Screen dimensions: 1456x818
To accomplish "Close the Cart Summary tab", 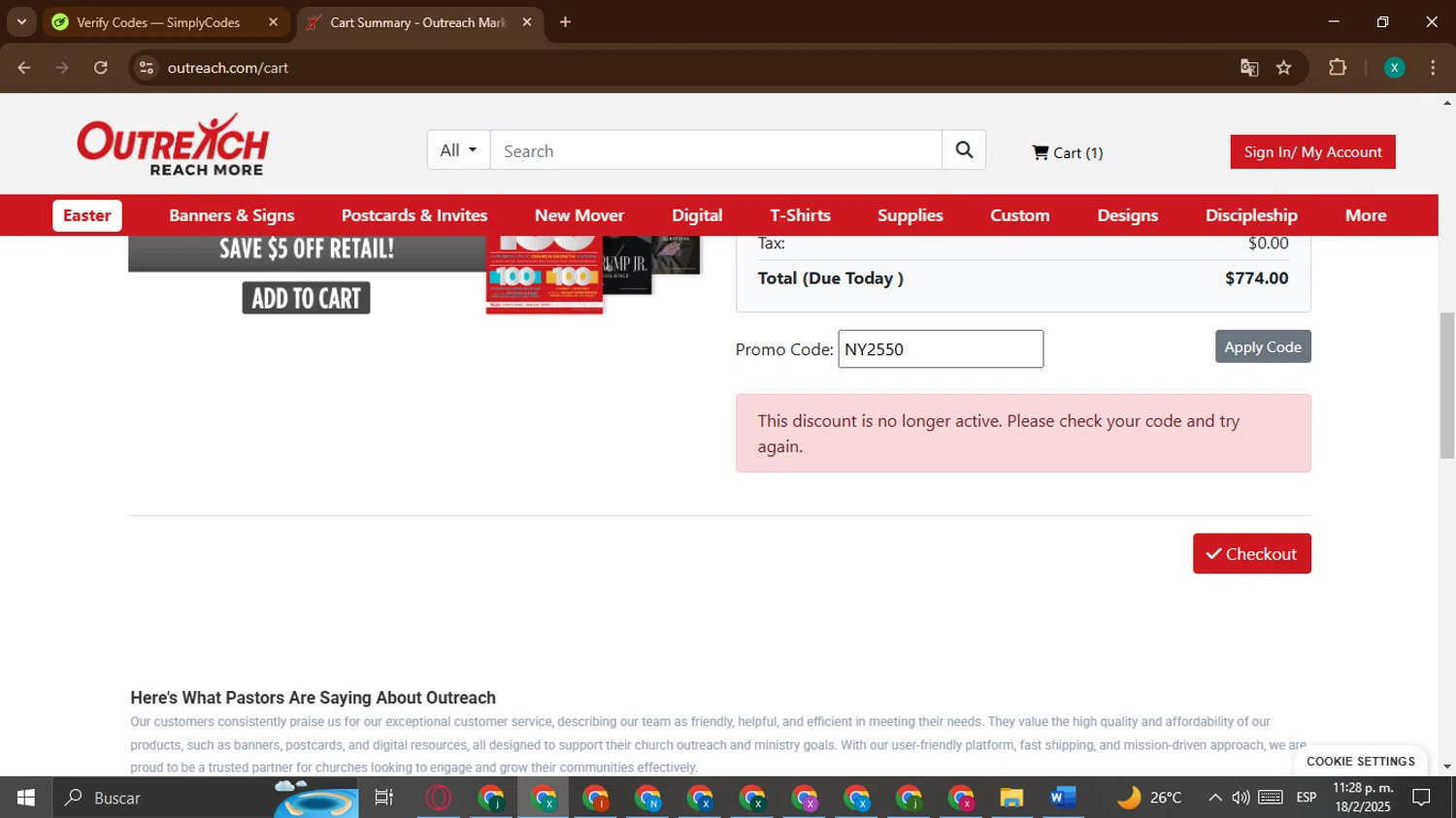I will pyautogui.click(x=527, y=22).
